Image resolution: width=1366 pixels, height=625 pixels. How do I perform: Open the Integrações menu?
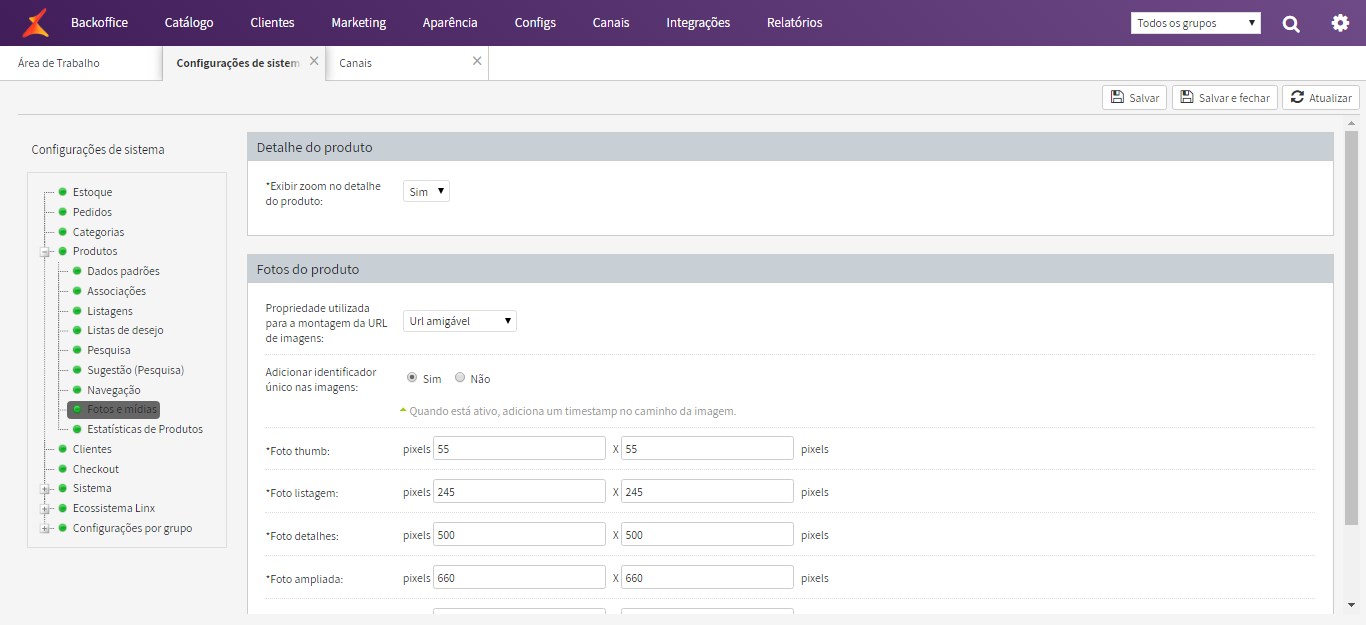[x=698, y=22]
